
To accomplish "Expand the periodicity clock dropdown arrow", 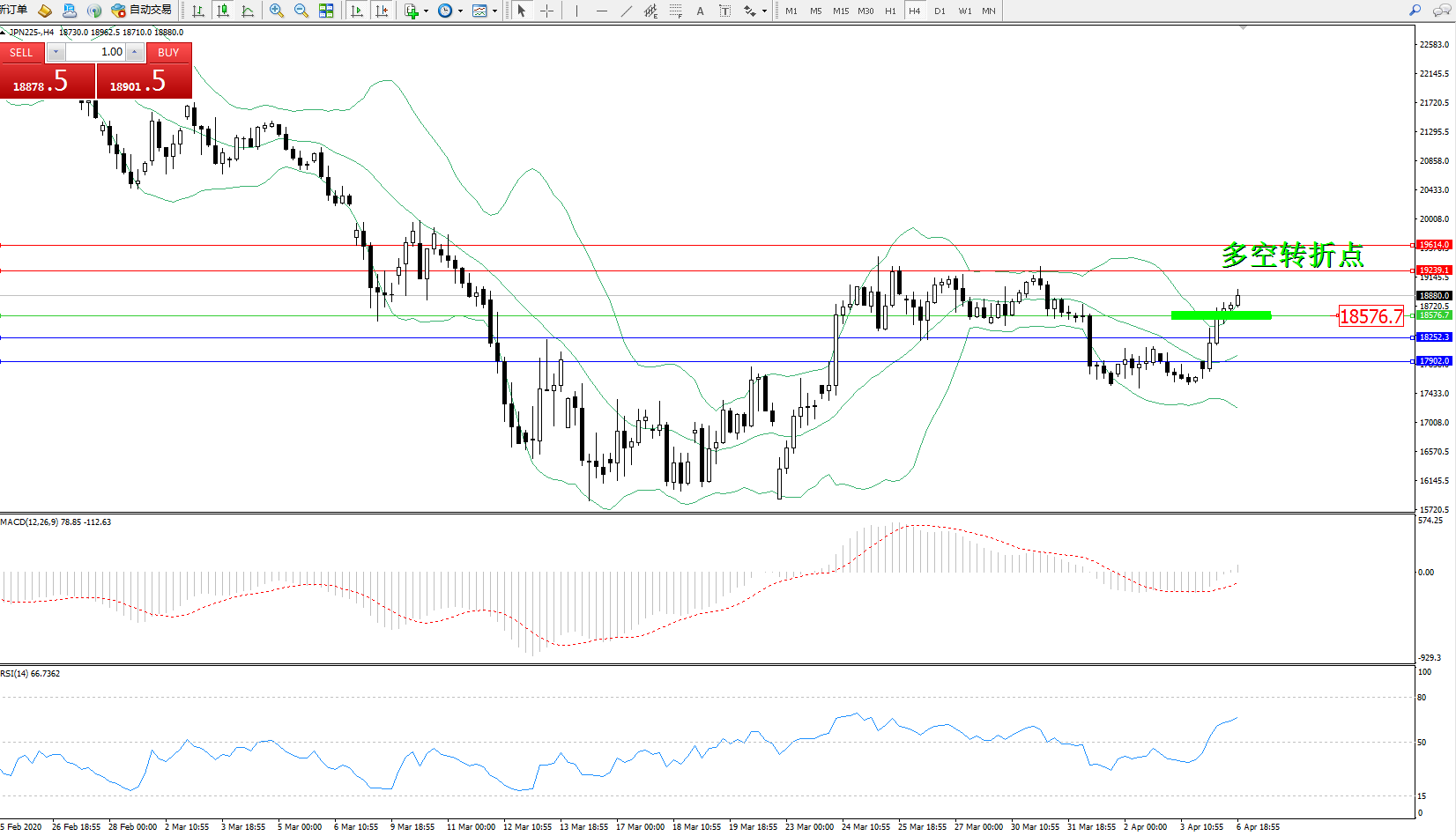I will coord(460,11).
